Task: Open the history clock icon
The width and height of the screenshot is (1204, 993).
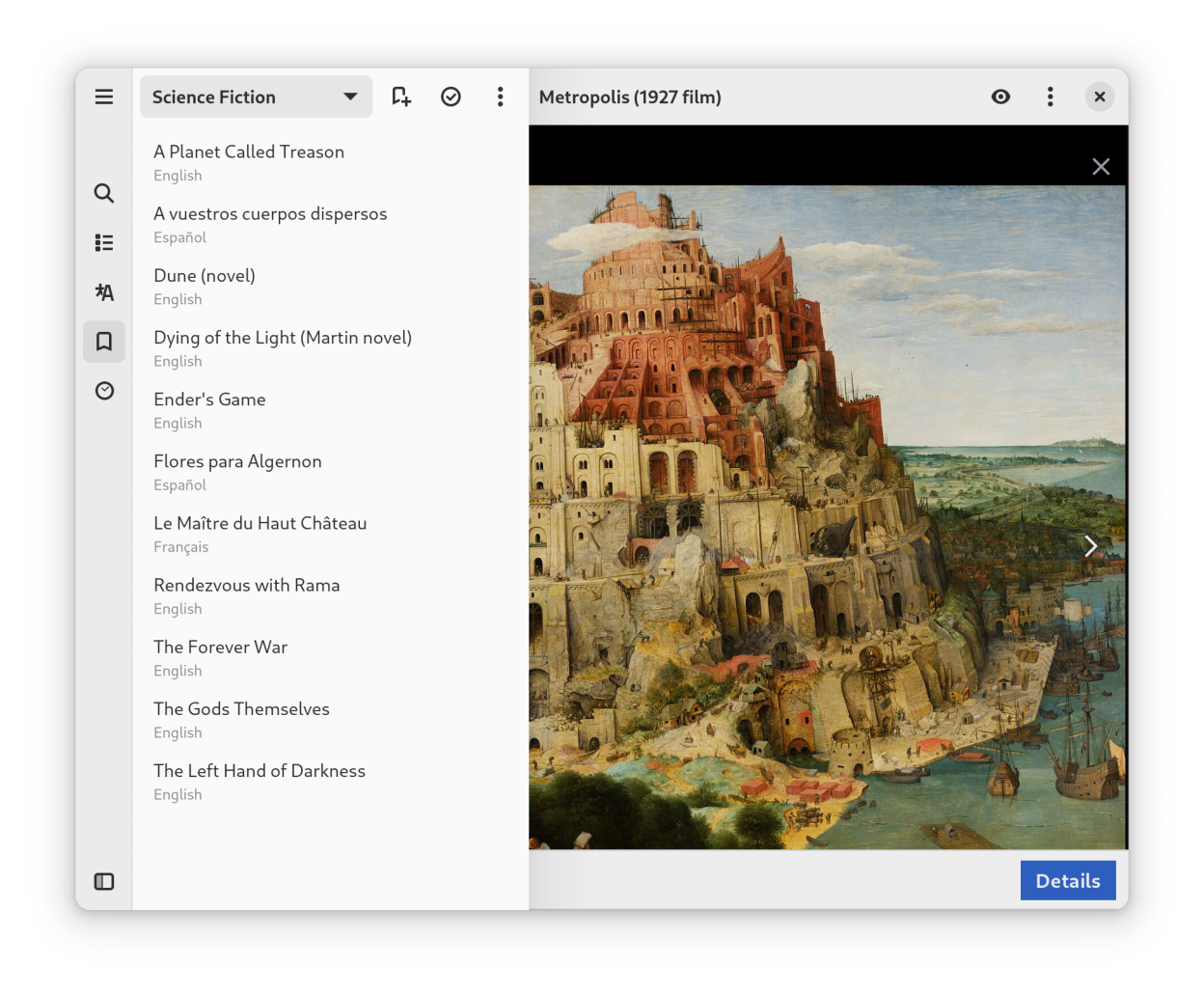Action: tap(104, 391)
